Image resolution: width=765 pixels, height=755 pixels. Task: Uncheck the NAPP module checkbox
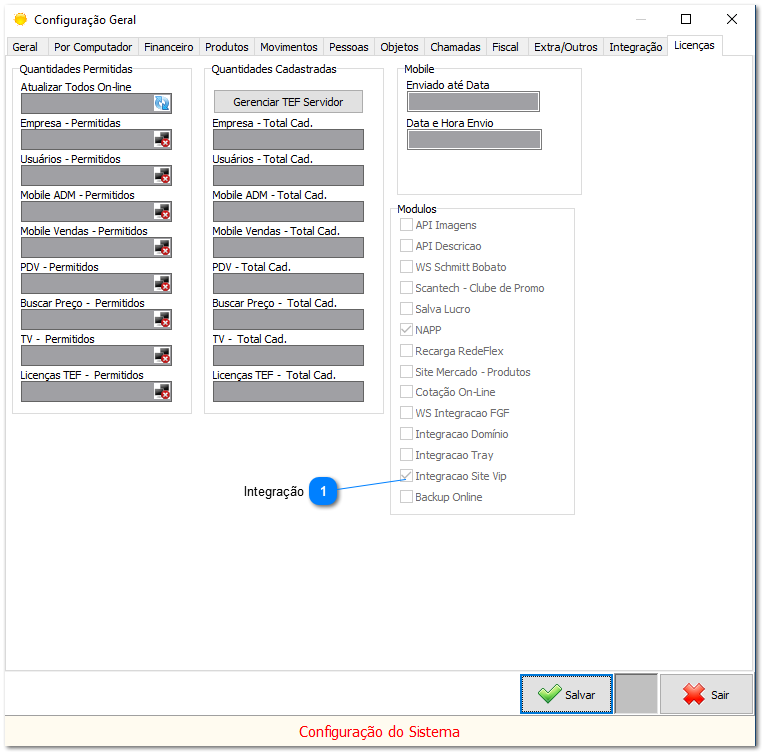[x=406, y=330]
